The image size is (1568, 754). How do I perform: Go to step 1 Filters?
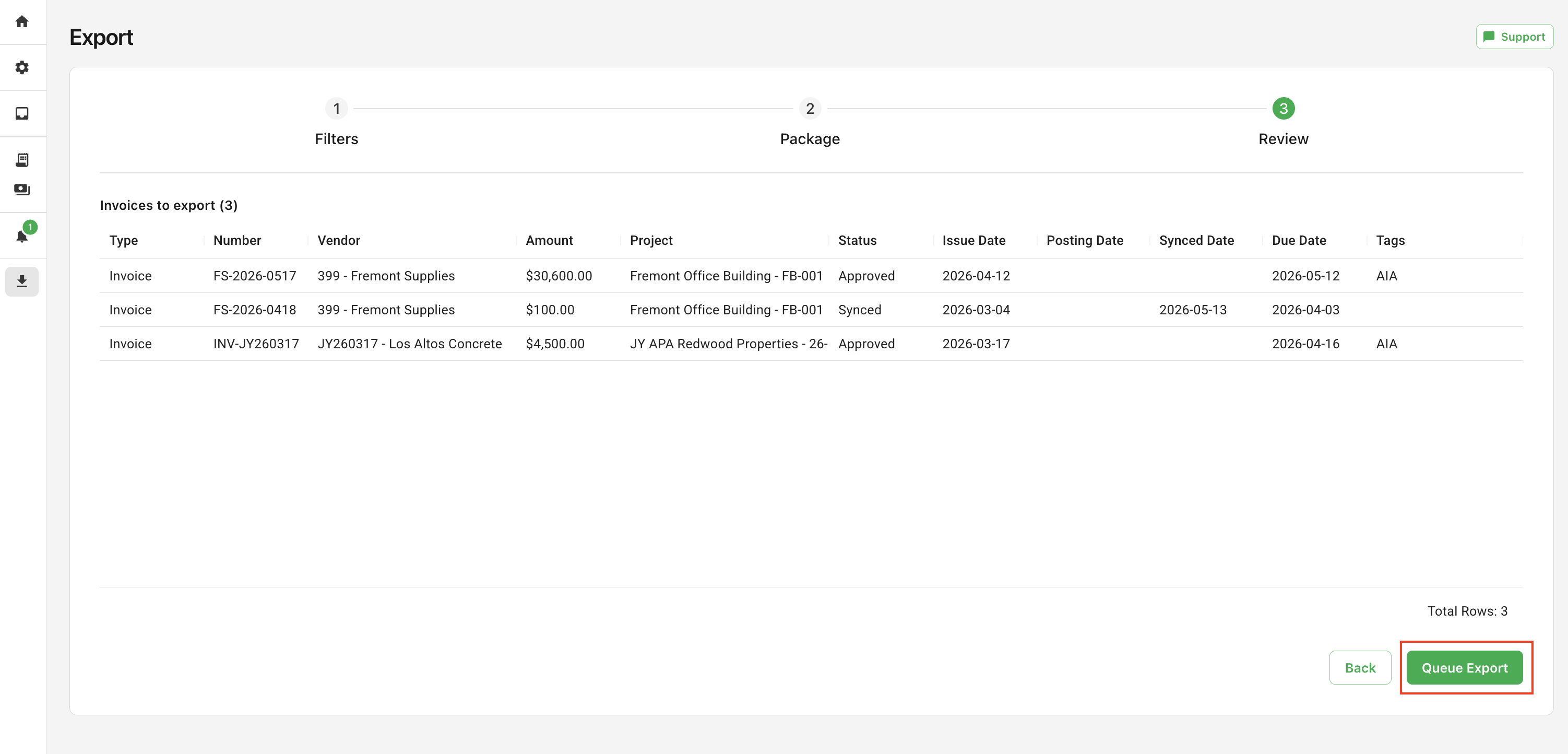point(336,122)
